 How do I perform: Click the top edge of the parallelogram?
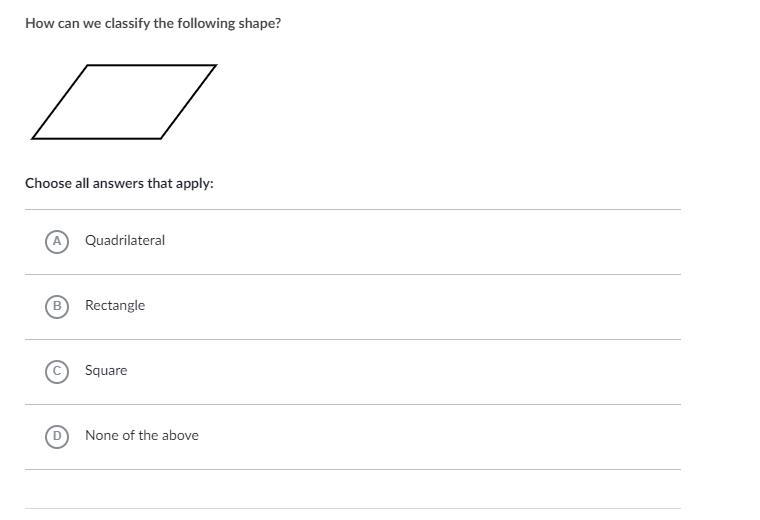[152, 65]
